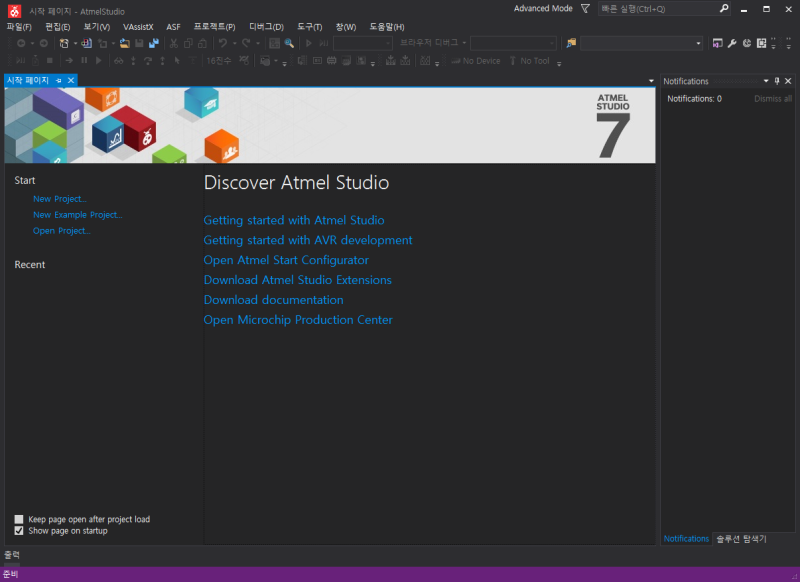Open Getting started with Atmel Studio link
Image resolution: width=800 pixels, height=582 pixels.
tap(294, 220)
